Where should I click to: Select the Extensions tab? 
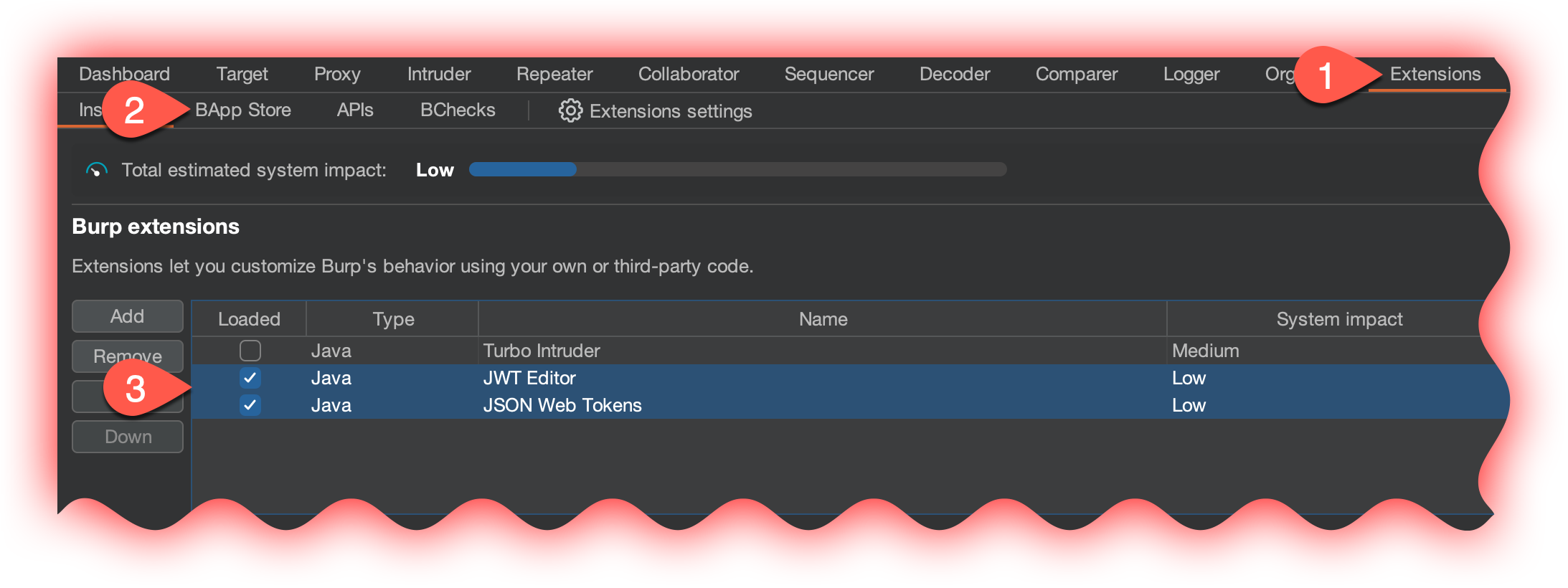(1435, 74)
